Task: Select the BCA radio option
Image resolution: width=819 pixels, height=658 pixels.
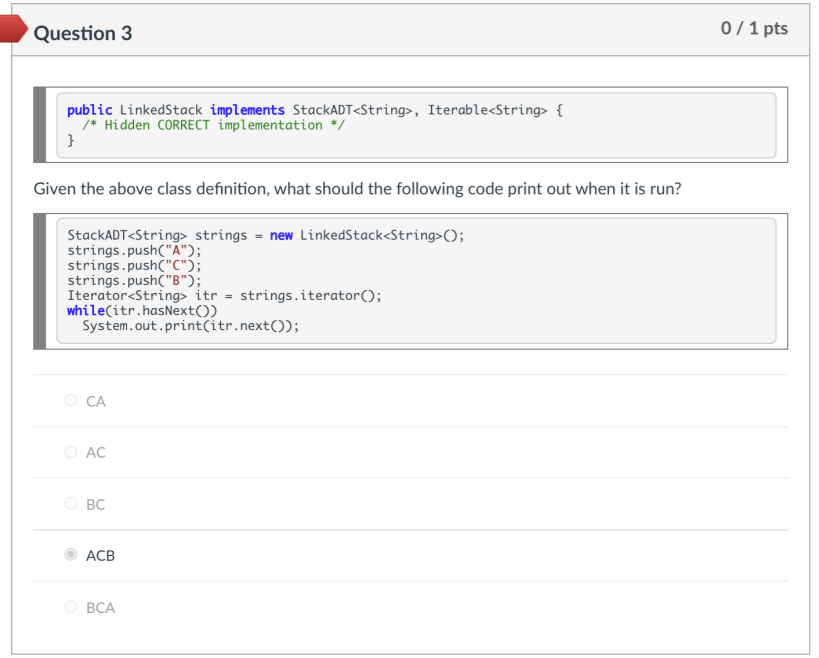Action: (71, 607)
